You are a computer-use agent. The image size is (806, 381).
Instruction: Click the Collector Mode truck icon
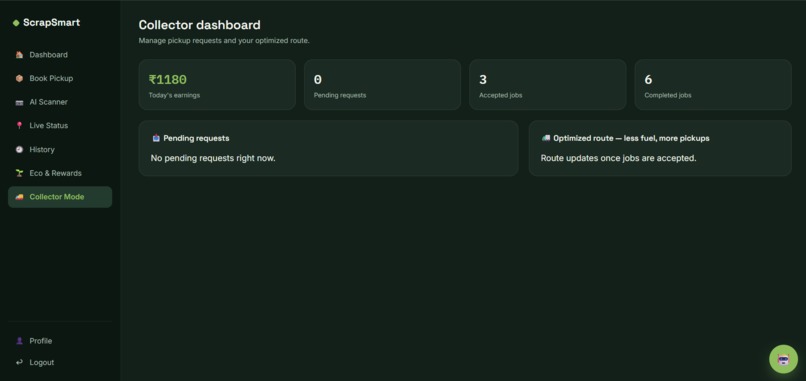[x=19, y=197]
